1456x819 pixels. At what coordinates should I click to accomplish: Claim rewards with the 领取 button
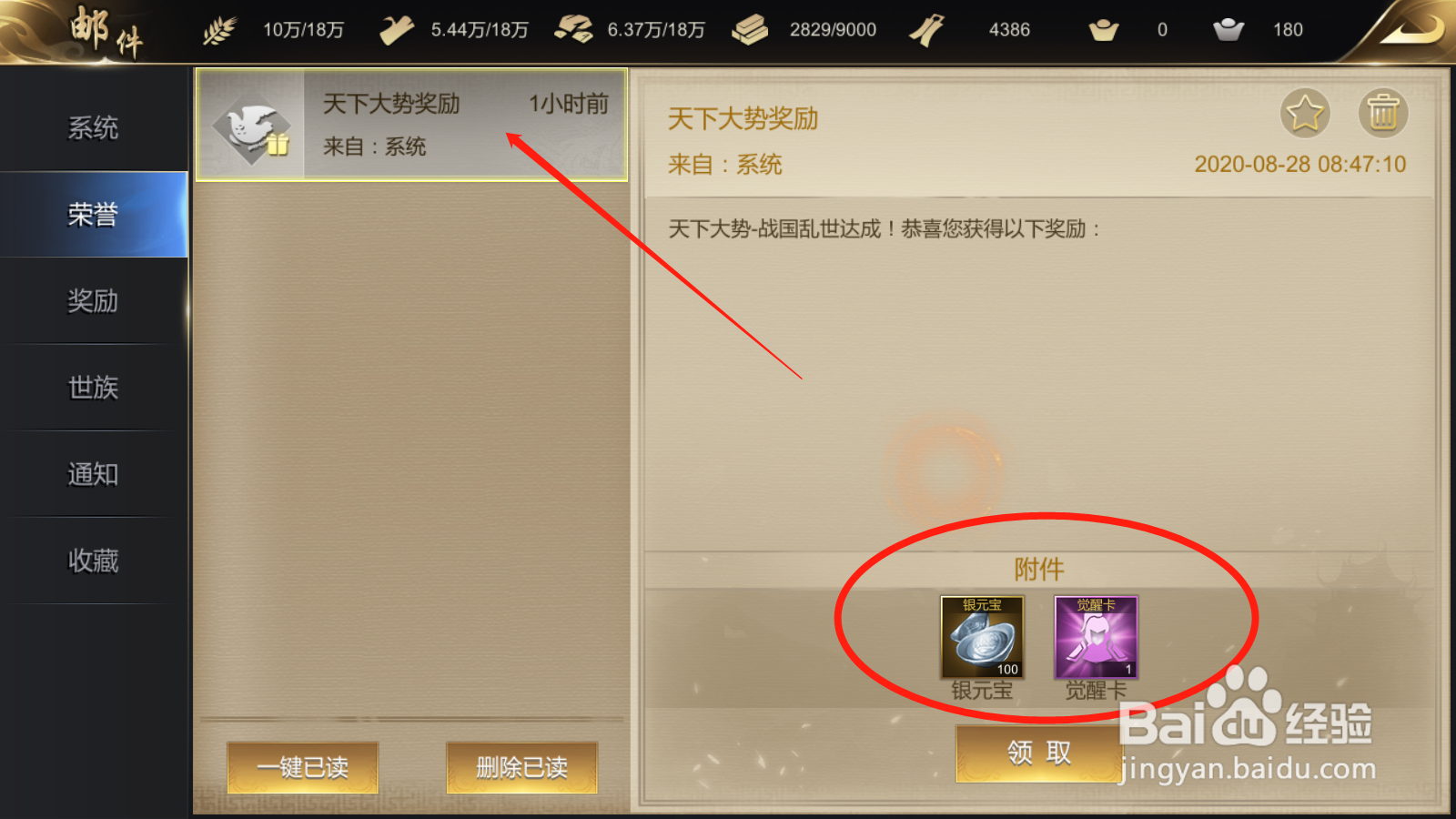[1039, 753]
